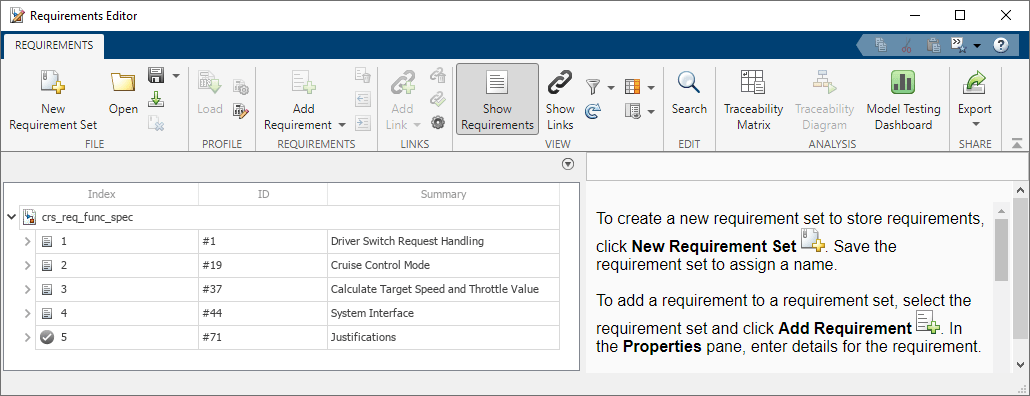Click the Export button
1030x396 pixels.
975,100
